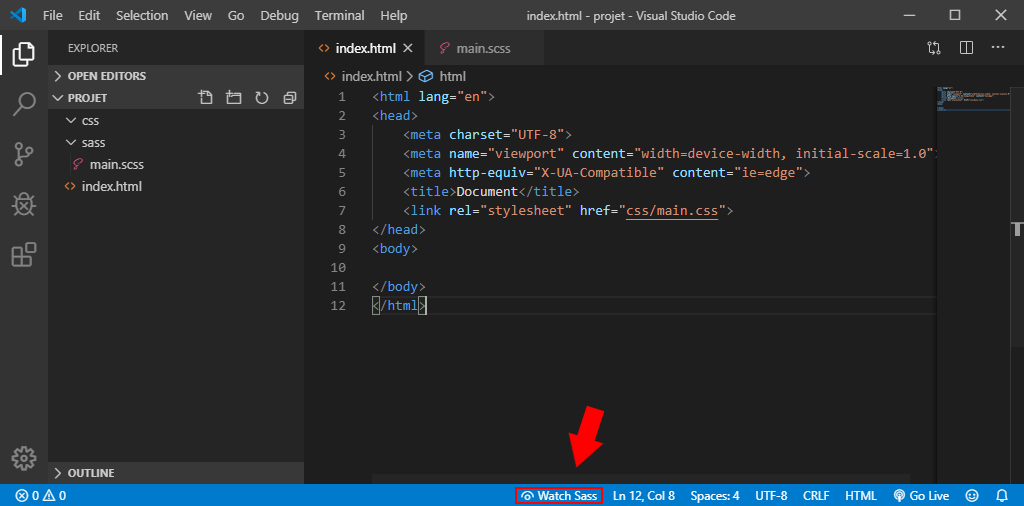1024x506 pixels.
Task: Start Go Live server
Action: [921, 496]
